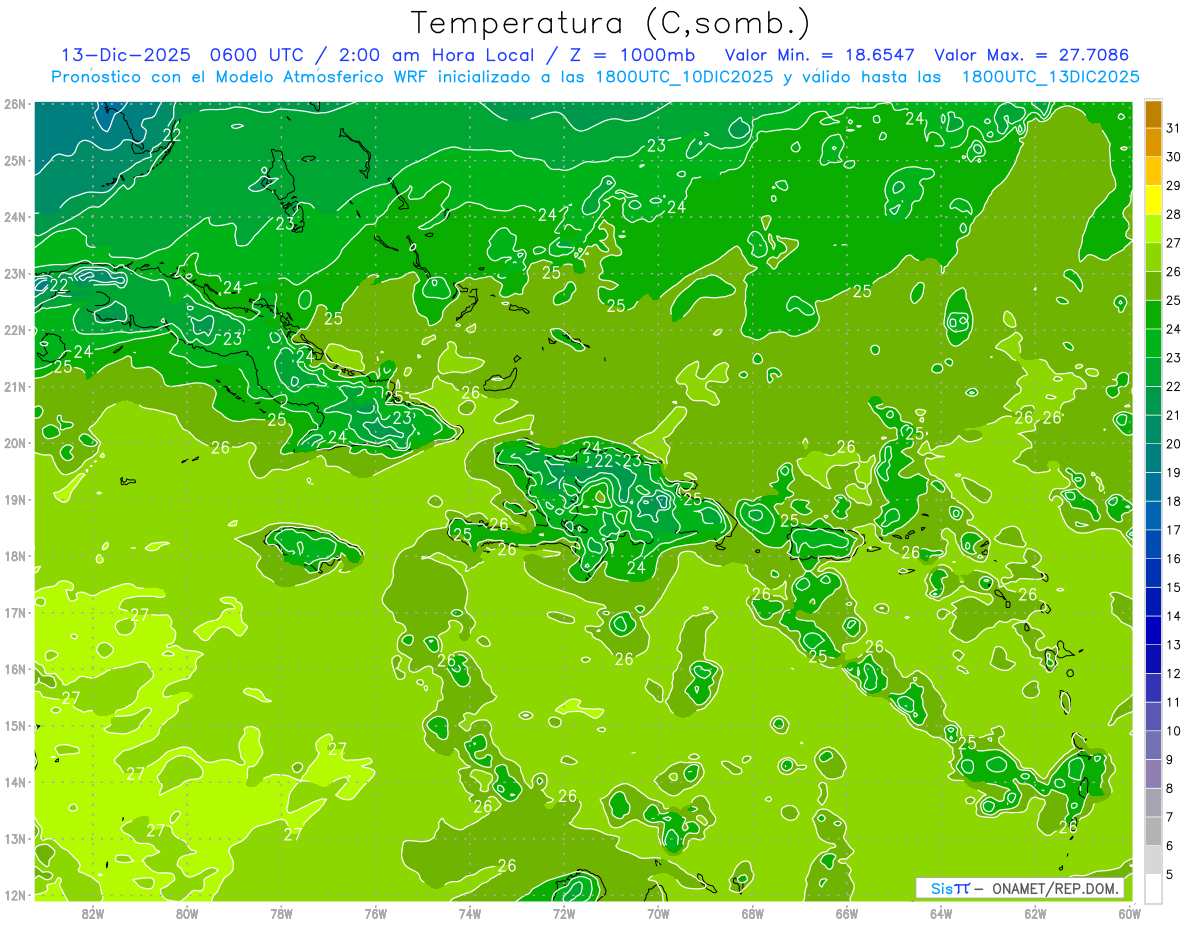Click the '64W' longitude axis label
This screenshot has width=1200, height=927.
pyautogui.click(x=941, y=912)
